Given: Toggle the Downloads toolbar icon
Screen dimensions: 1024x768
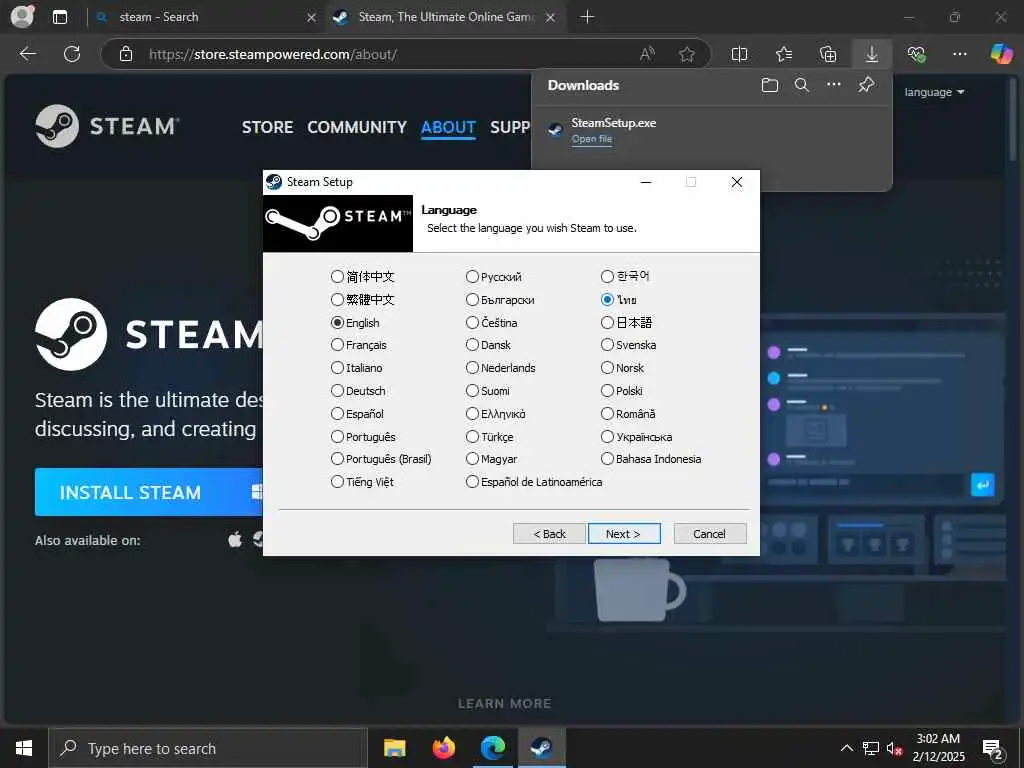Looking at the screenshot, I should point(872,54).
